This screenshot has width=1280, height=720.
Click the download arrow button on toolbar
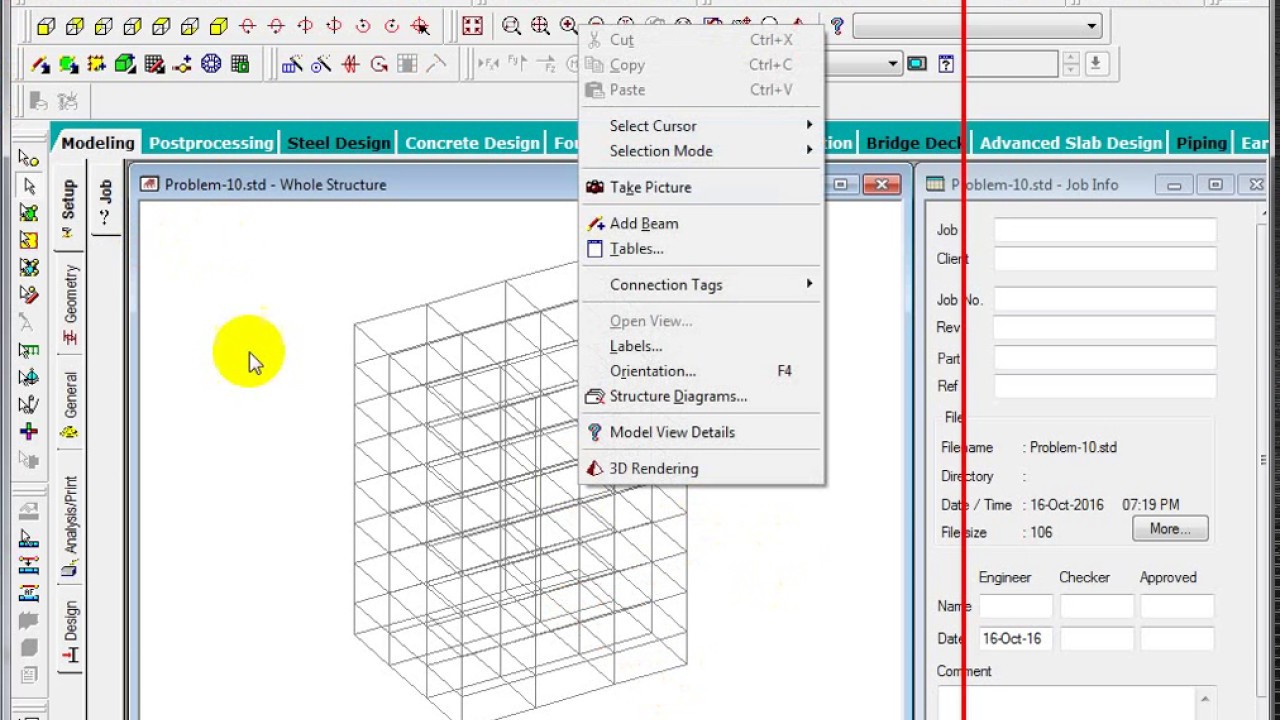click(x=1096, y=64)
